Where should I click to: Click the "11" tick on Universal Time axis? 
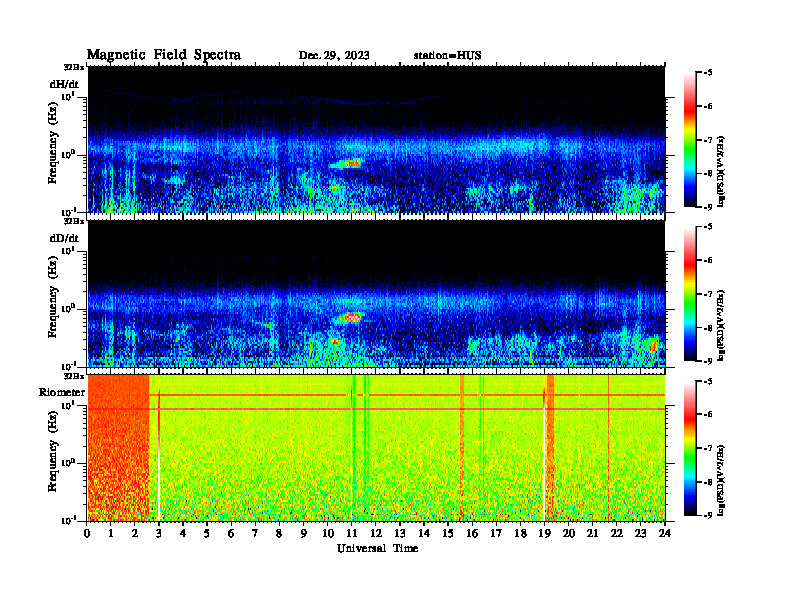click(x=352, y=534)
